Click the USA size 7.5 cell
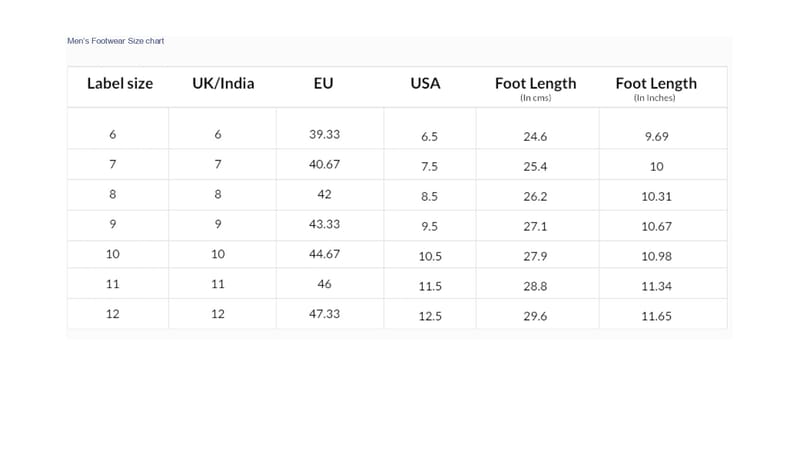Screen dimensions: 800x466 click(430, 167)
